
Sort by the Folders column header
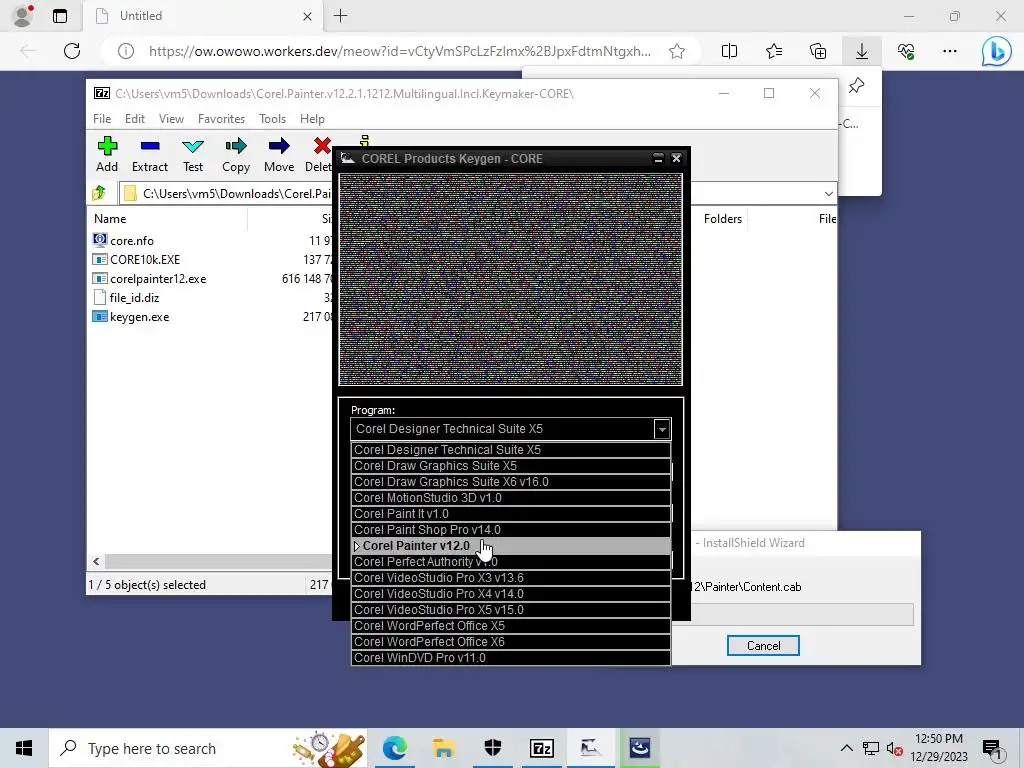tap(722, 219)
